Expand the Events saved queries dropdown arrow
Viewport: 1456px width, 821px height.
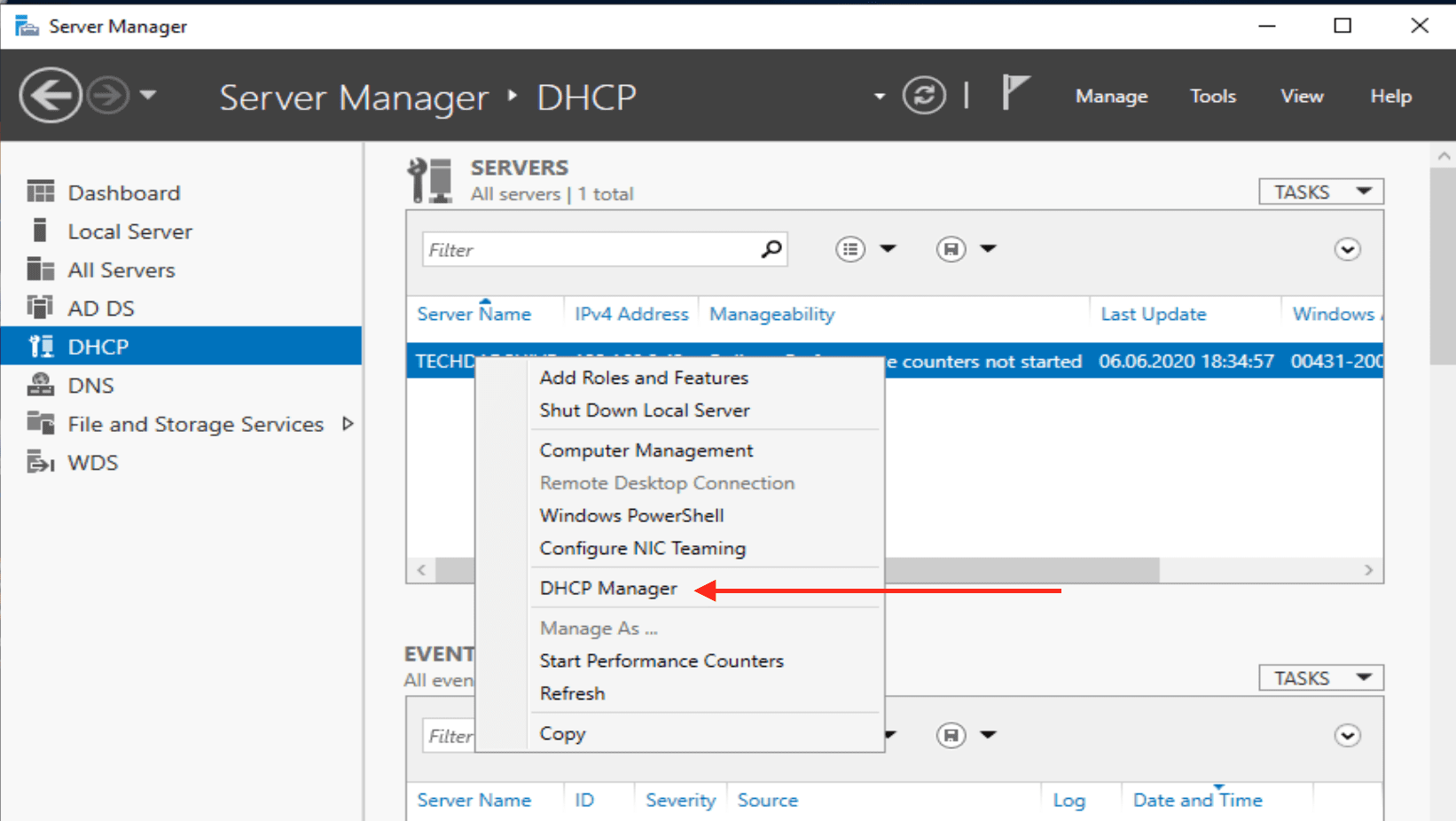(x=989, y=735)
